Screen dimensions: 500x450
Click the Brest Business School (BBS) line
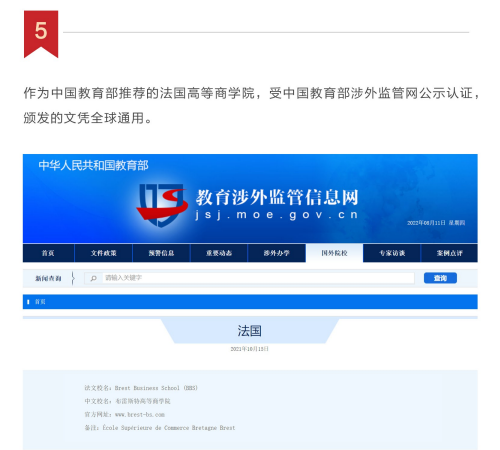(x=141, y=388)
